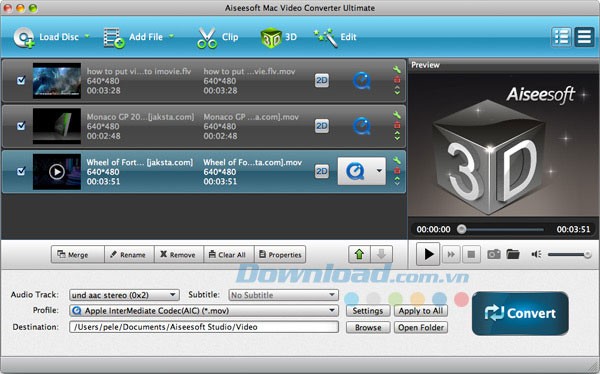The height and width of the screenshot is (374, 600).
Task: Click QuickTime format icon on imovie.flv row
Action: coord(362,81)
